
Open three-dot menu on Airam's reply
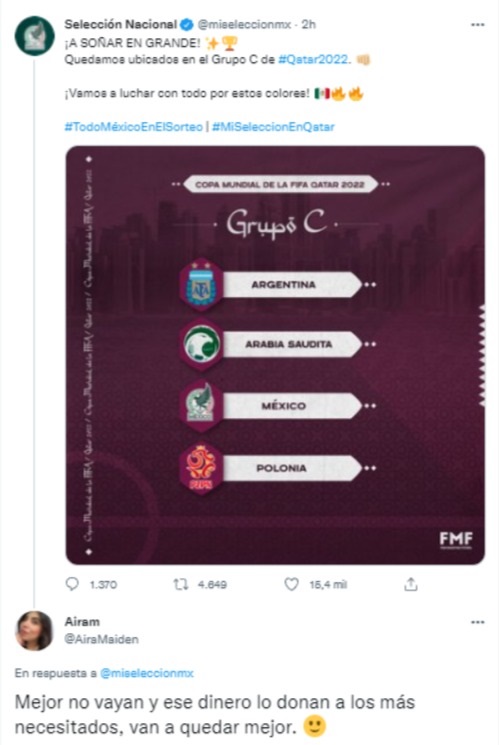477,622
